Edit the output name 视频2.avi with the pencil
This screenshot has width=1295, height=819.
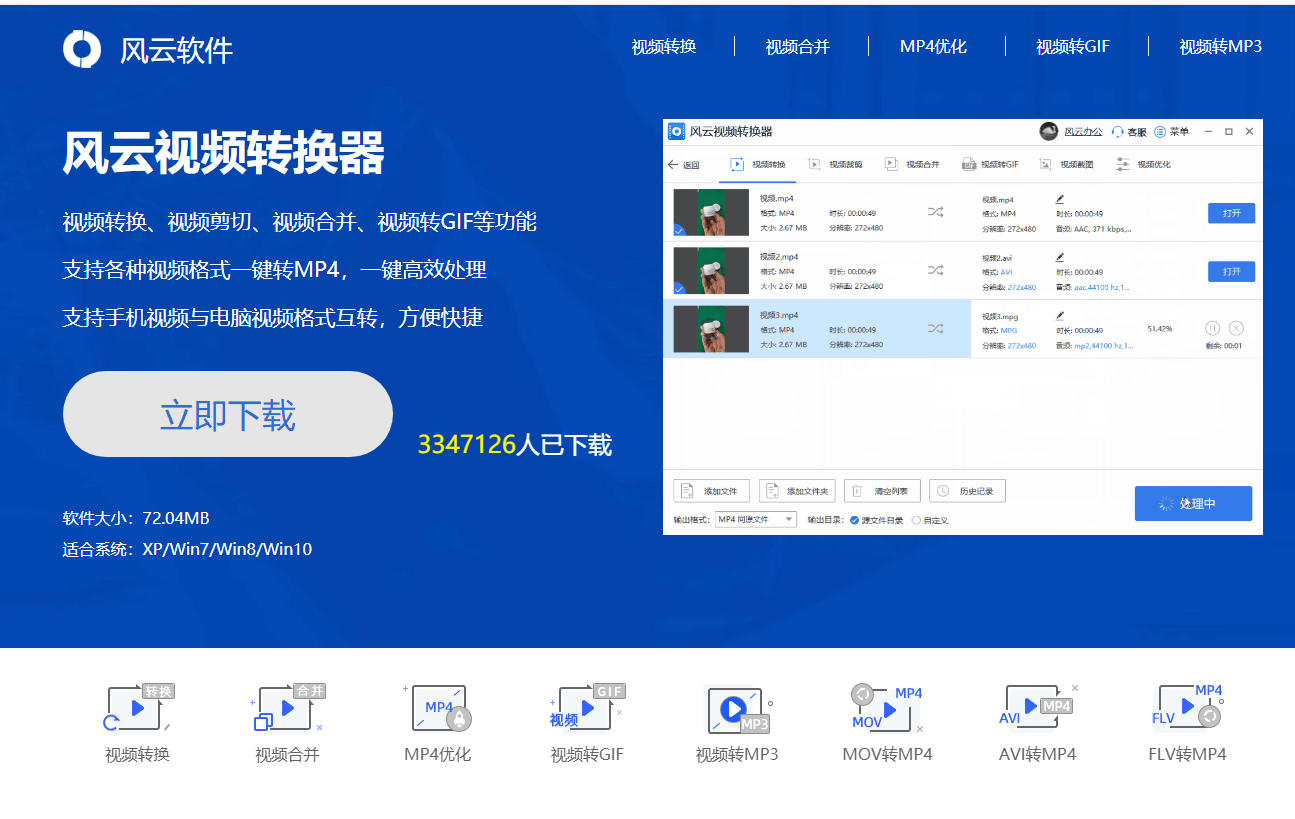point(1060,257)
